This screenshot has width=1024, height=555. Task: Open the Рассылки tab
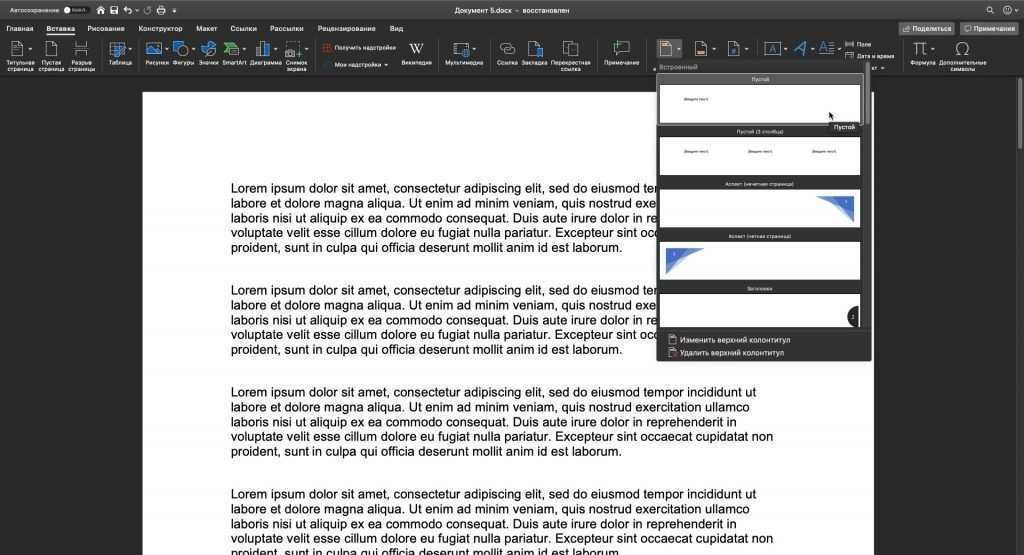(x=287, y=29)
